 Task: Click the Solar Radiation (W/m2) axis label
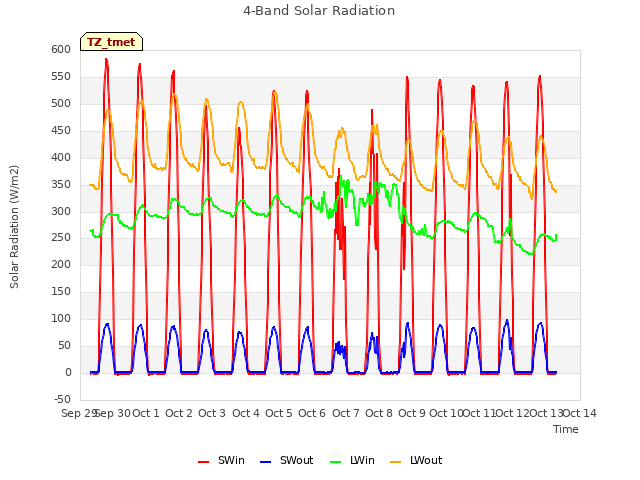(14, 227)
